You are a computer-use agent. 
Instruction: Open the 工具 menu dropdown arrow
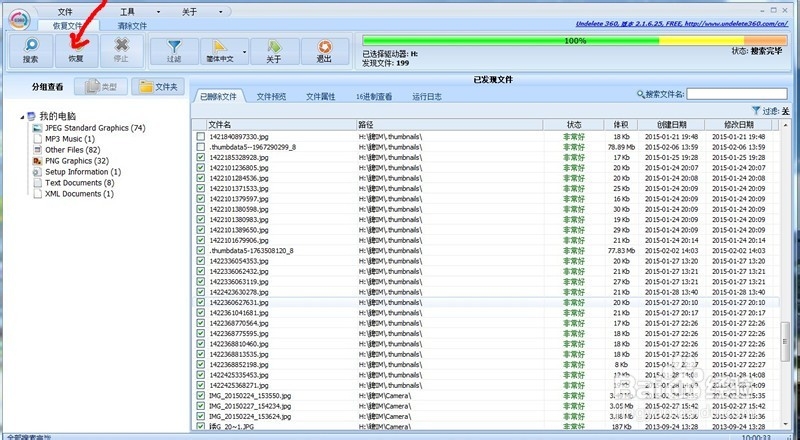click(x=158, y=12)
